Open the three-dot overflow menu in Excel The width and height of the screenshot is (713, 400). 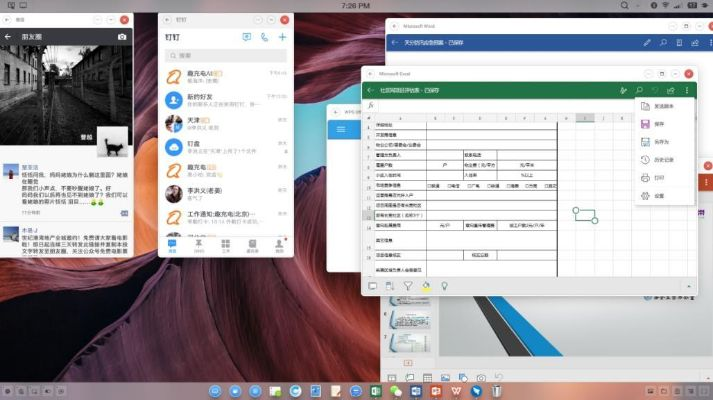click(687, 91)
